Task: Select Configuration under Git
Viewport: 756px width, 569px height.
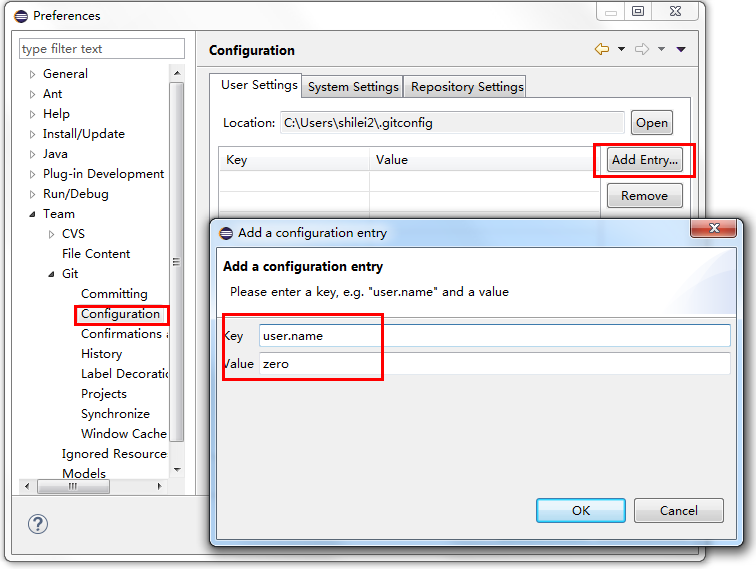Action: tap(121, 314)
